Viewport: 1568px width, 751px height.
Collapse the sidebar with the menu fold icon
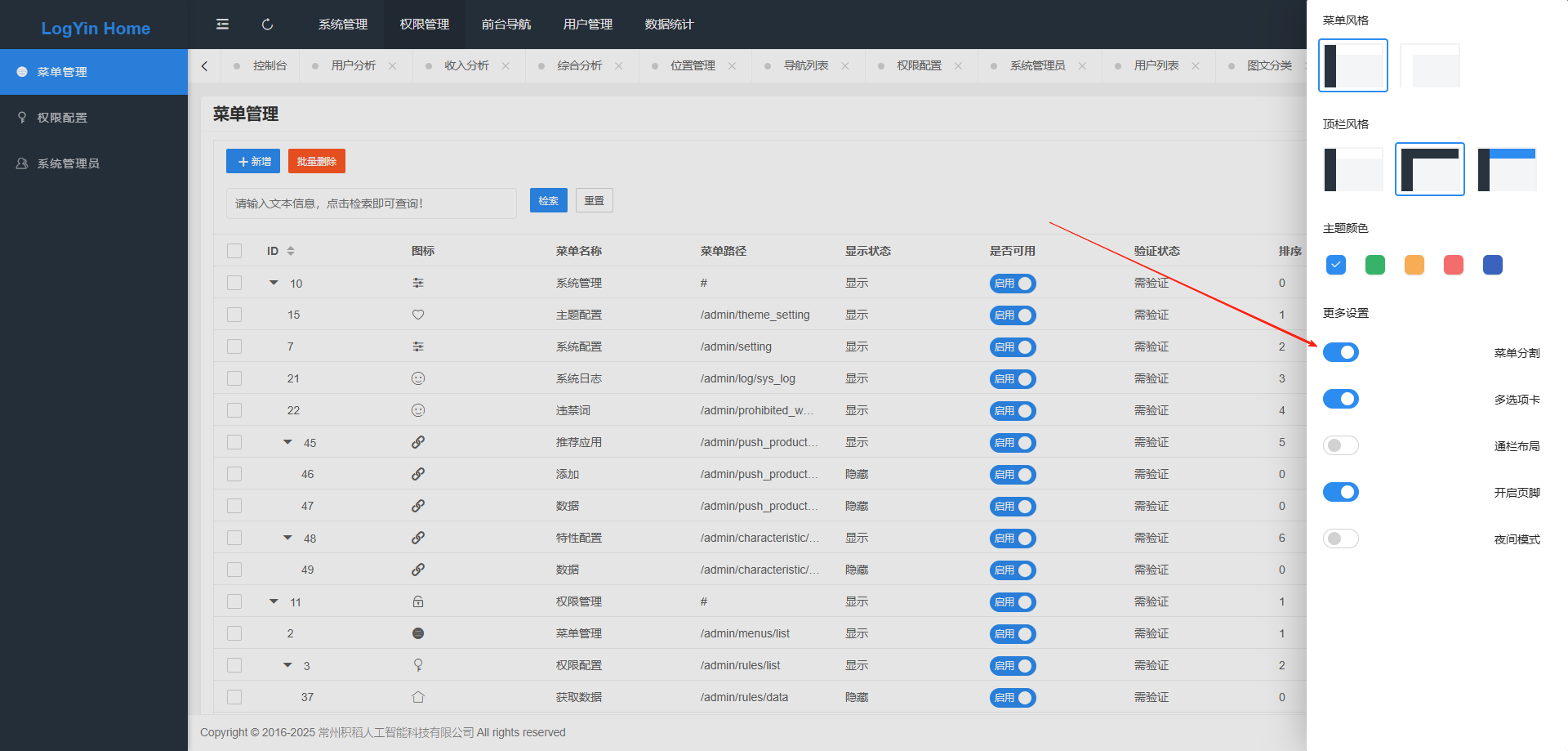222,25
